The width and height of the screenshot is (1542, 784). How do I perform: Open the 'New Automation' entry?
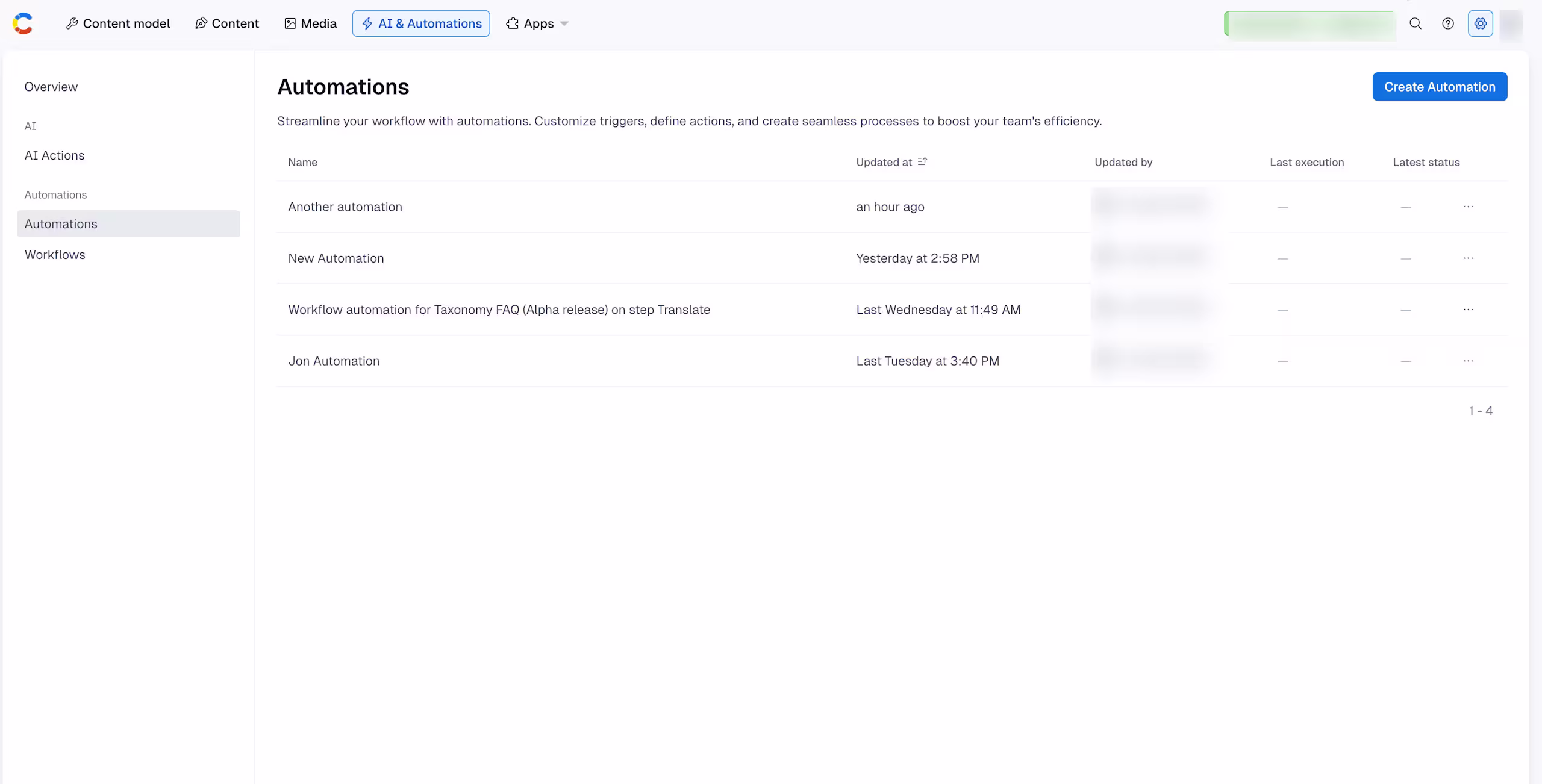click(x=336, y=258)
